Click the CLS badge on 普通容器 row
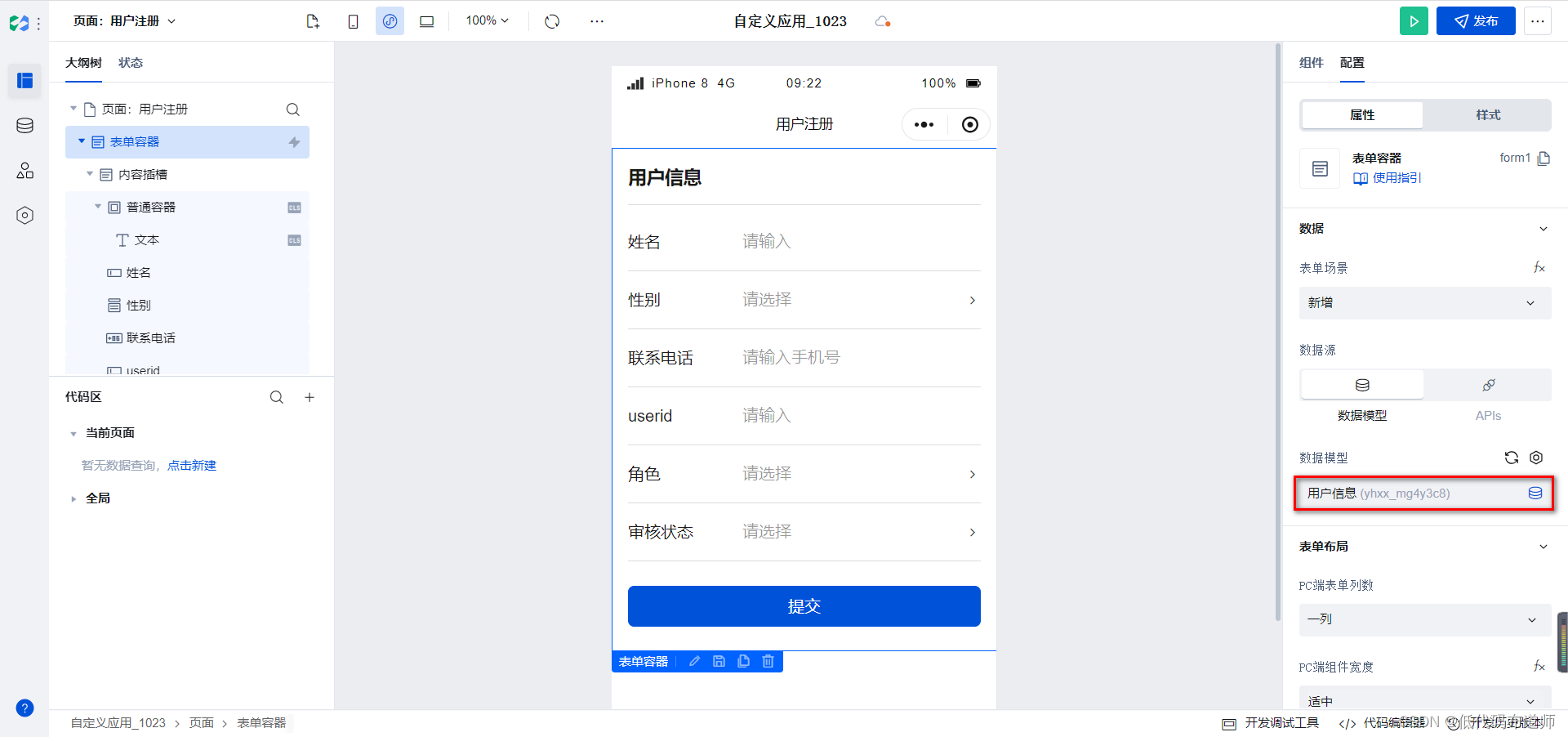 (294, 208)
